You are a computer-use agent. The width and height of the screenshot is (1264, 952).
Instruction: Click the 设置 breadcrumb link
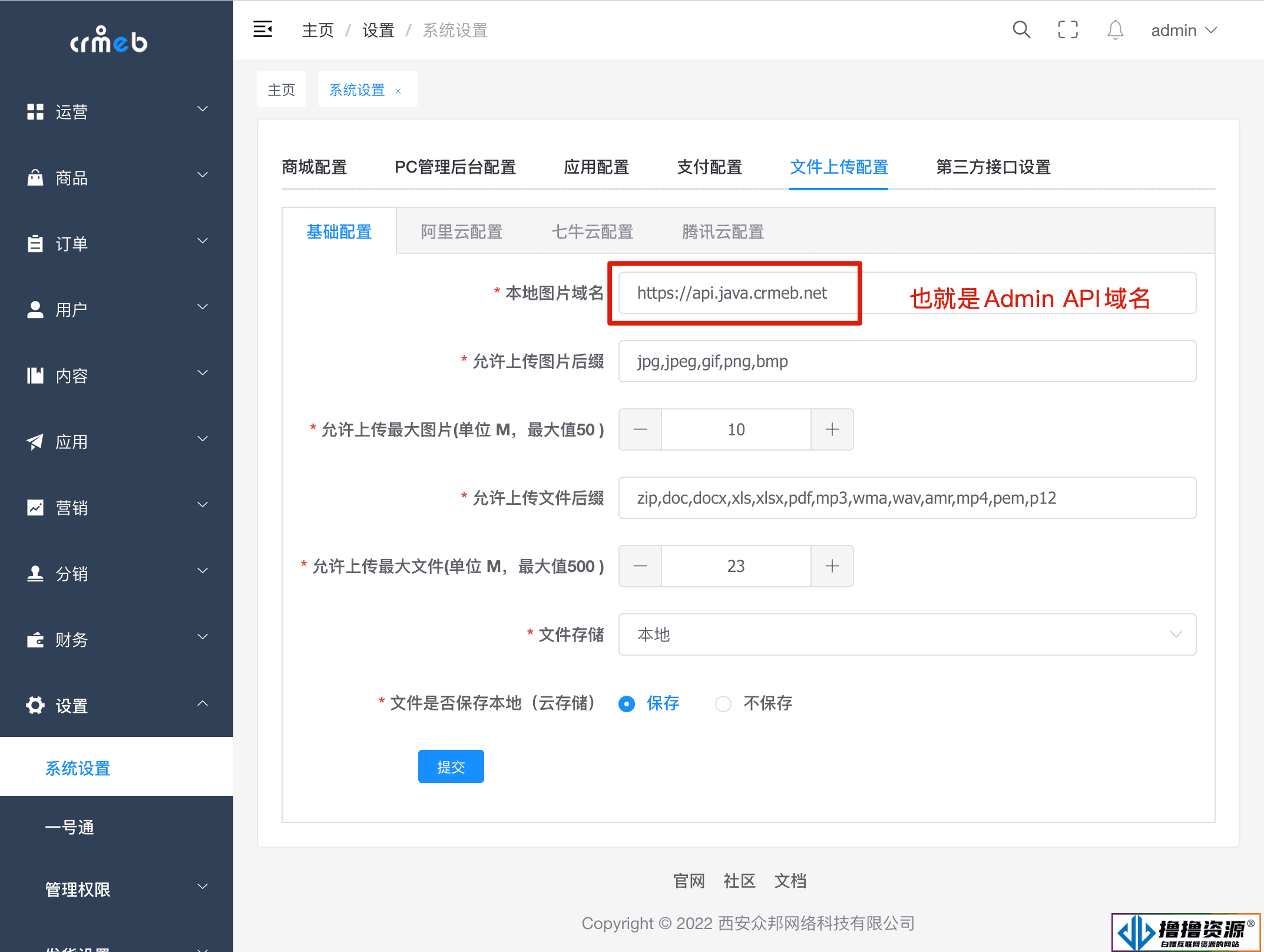(x=378, y=30)
